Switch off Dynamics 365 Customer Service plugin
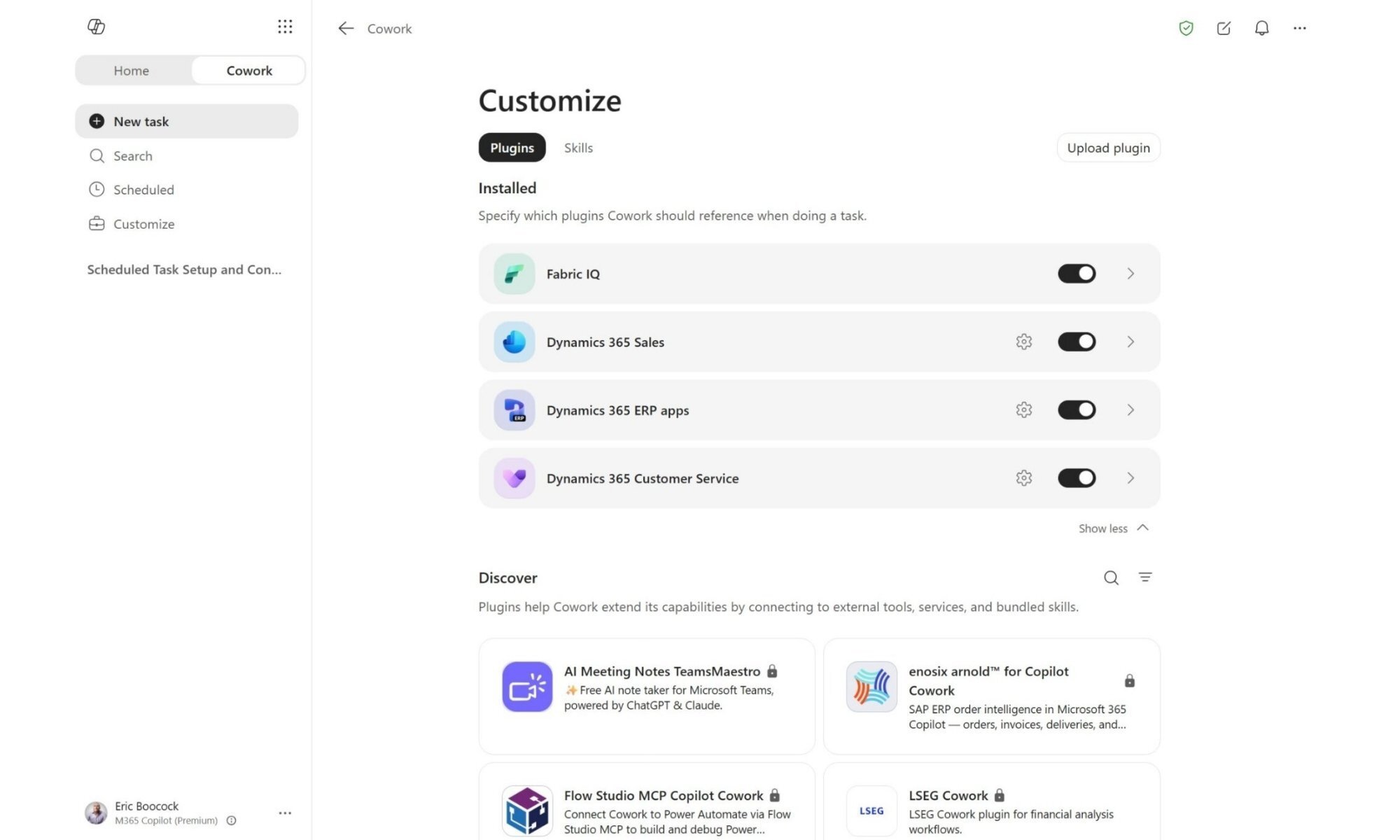 (x=1077, y=478)
